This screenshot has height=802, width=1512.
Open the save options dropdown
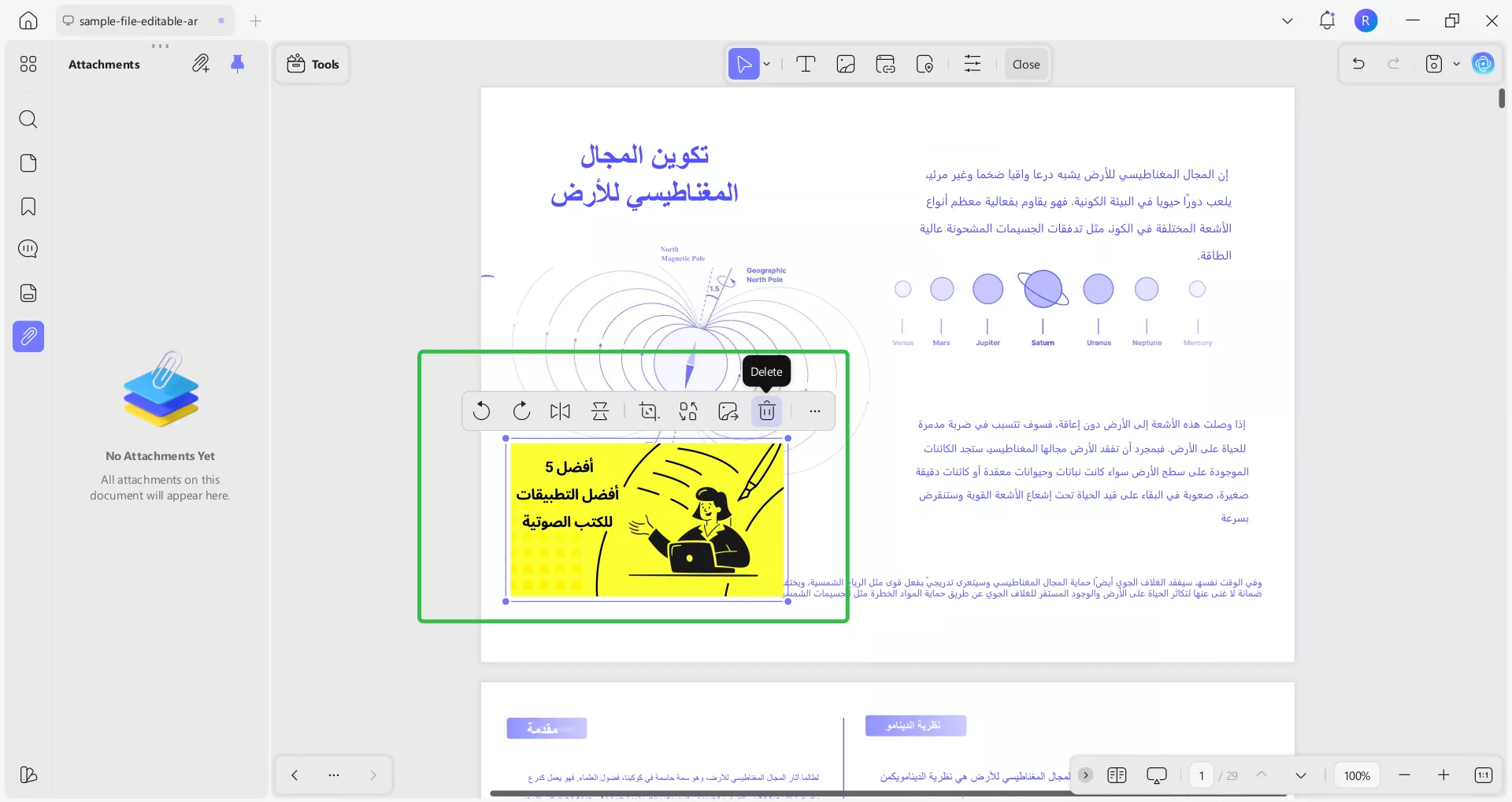[x=1455, y=64]
